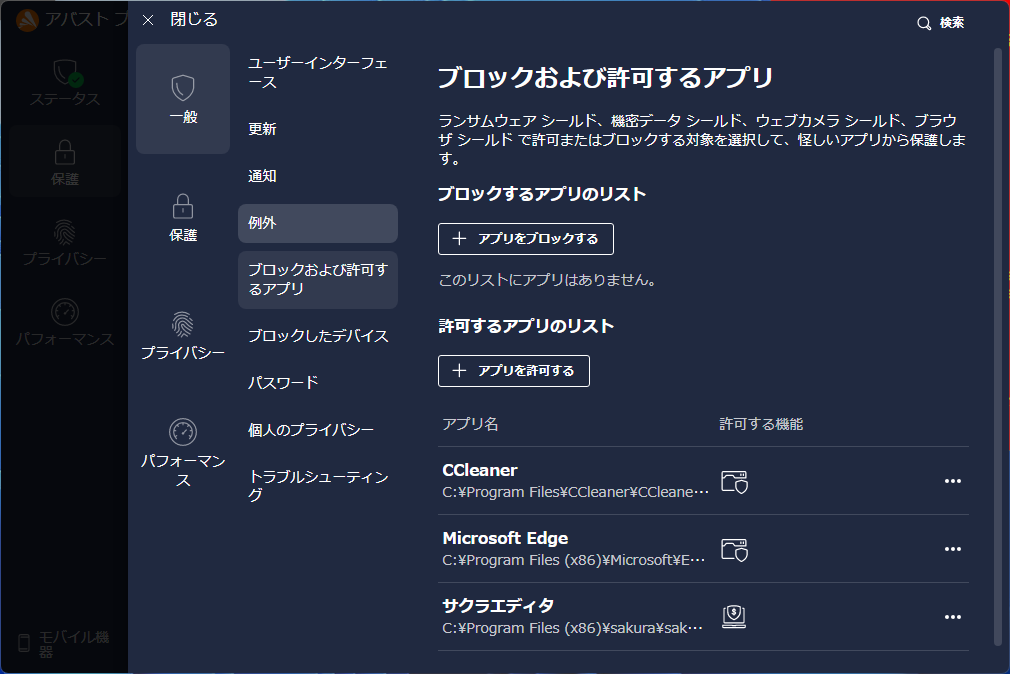Select the プライバシー fingerprint category in settings
The height and width of the screenshot is (674, 1010).
click(x=183, y=335)
